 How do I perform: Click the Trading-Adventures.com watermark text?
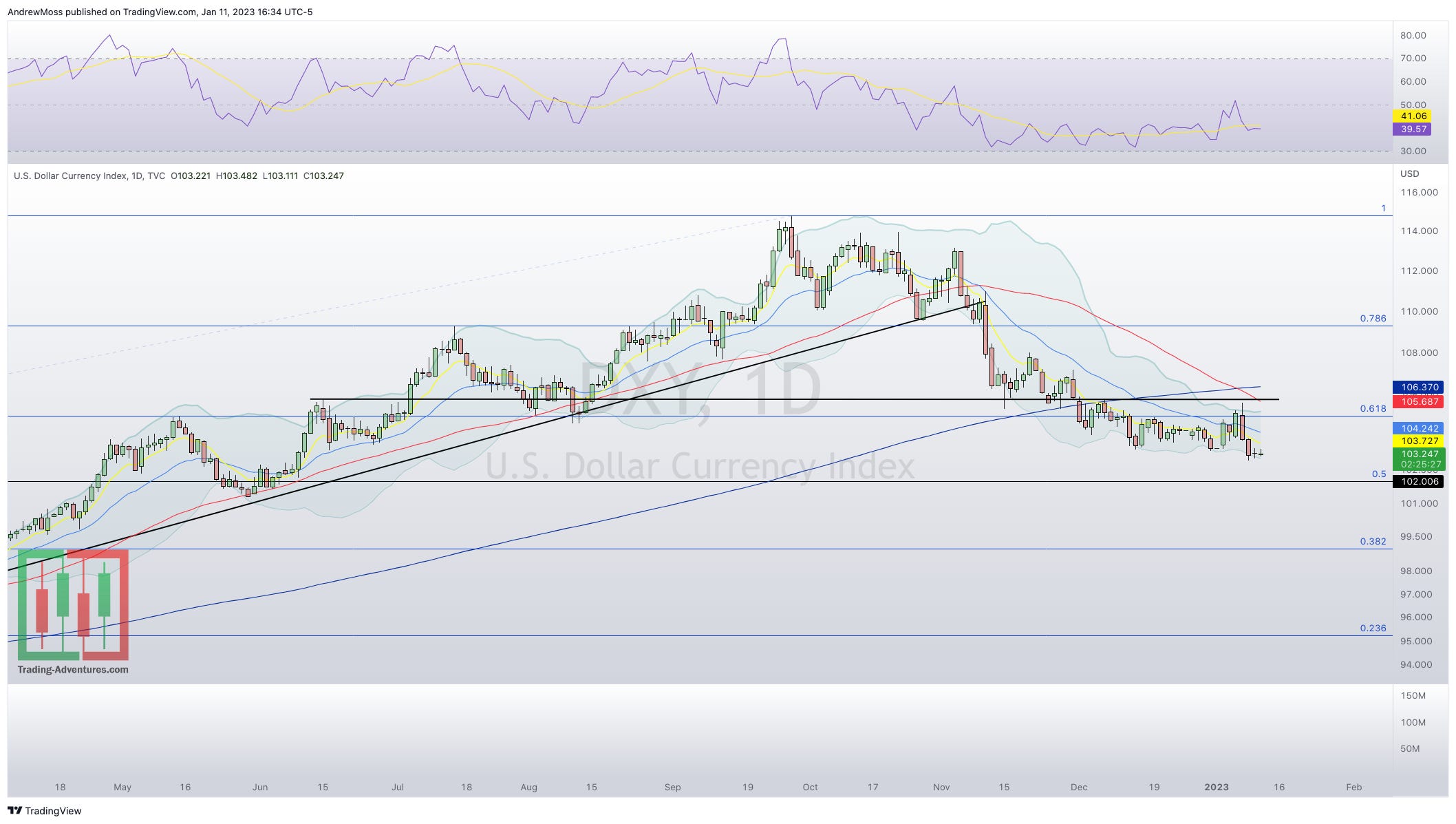coord(73,669)
